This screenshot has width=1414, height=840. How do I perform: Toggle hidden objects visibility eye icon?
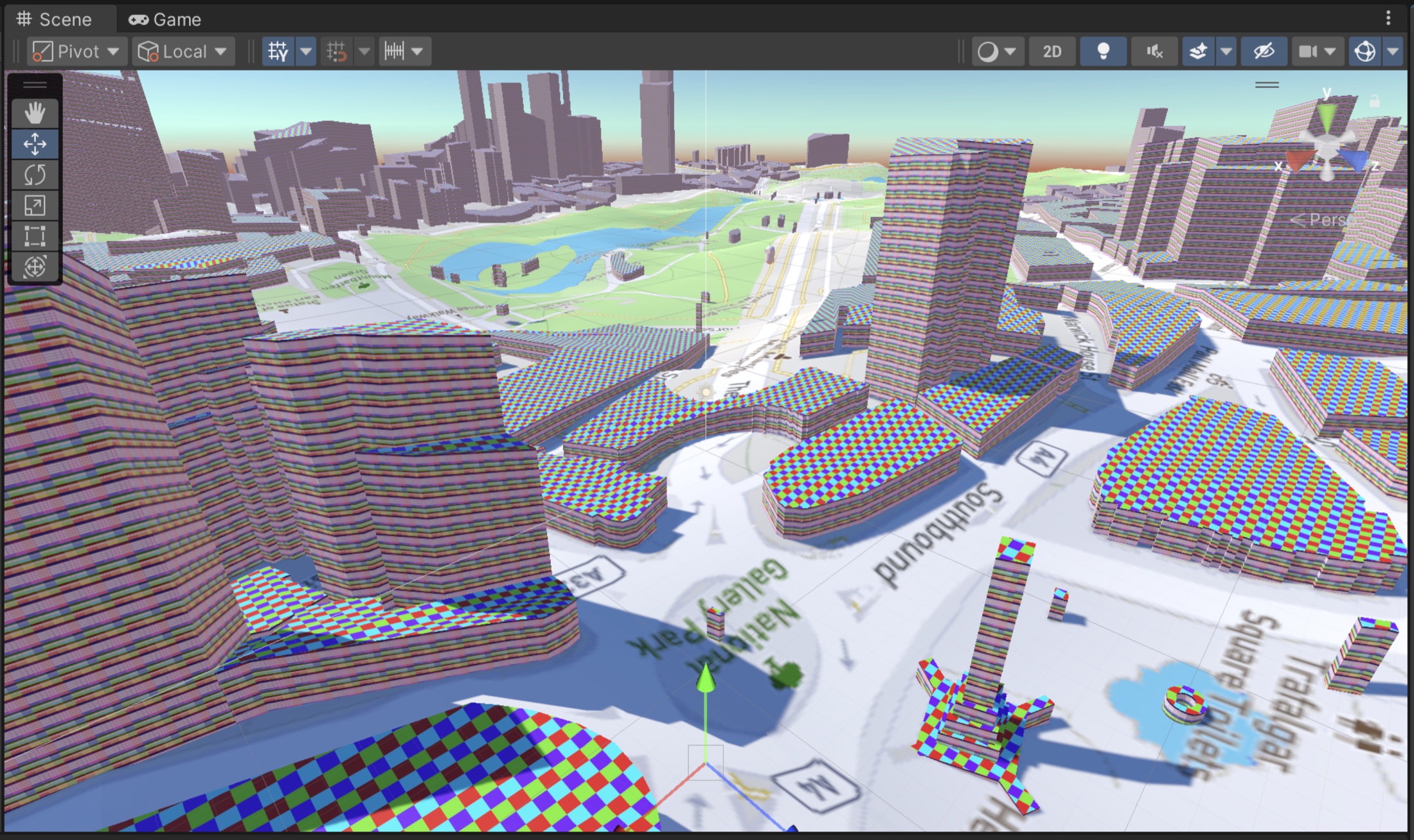point(1264,51)
